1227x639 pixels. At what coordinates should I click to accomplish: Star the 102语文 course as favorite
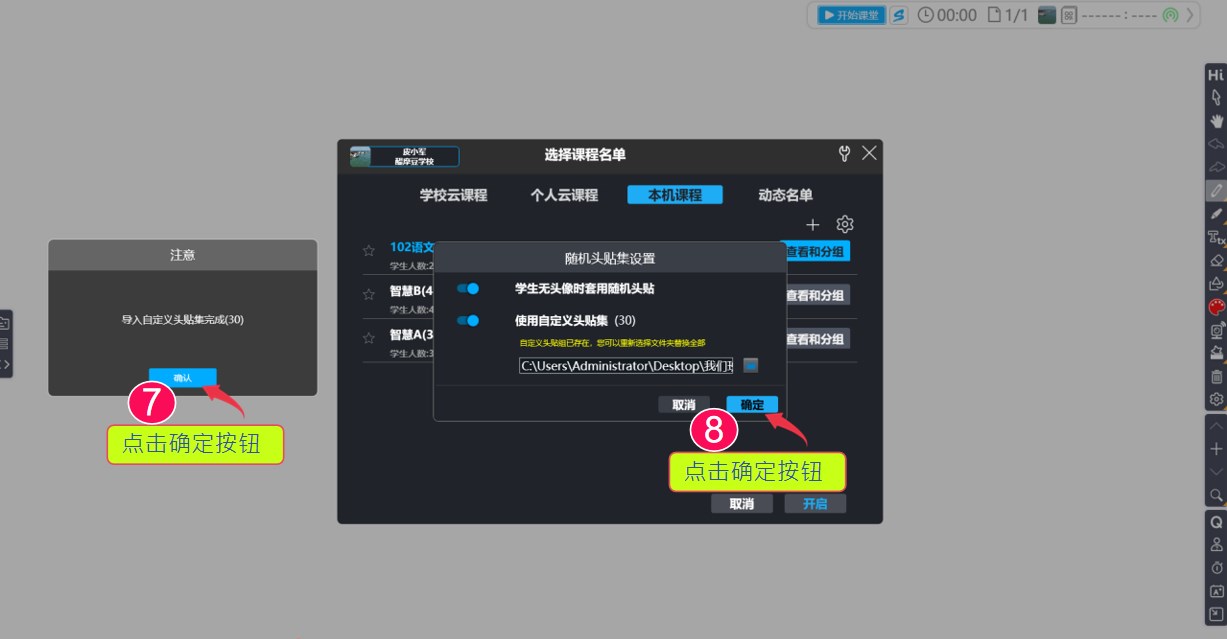tap(368, 248)
